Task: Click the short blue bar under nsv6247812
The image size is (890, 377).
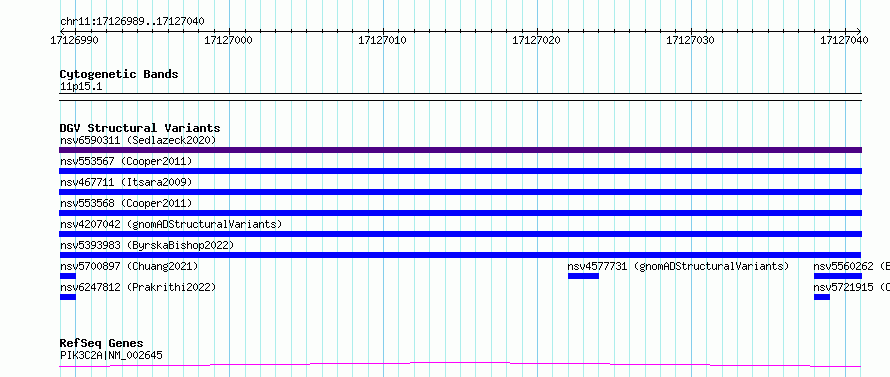Action: [x=68, y=297]
